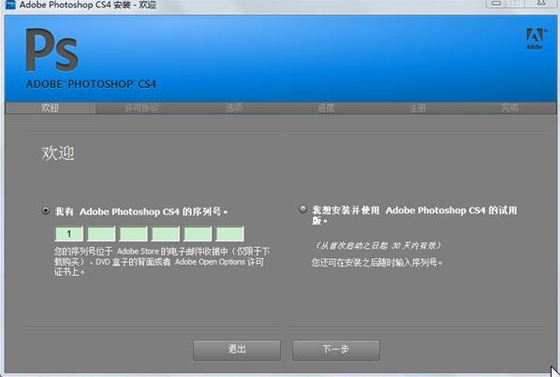Viewport: 560px width, 377px height.
Task: Click the installer icon in title bar
Action: point(10,5)
